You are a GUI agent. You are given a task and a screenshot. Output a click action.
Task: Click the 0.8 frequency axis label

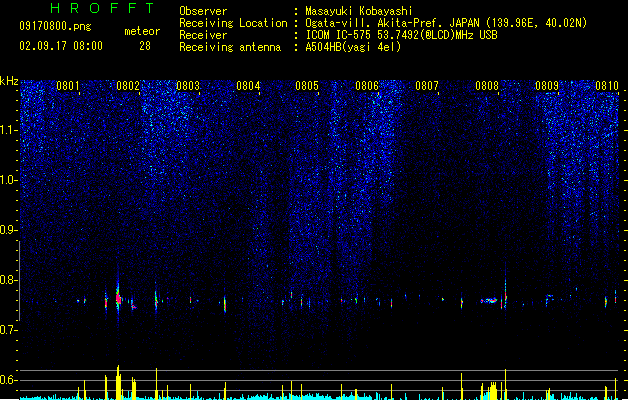coord(9,280)
